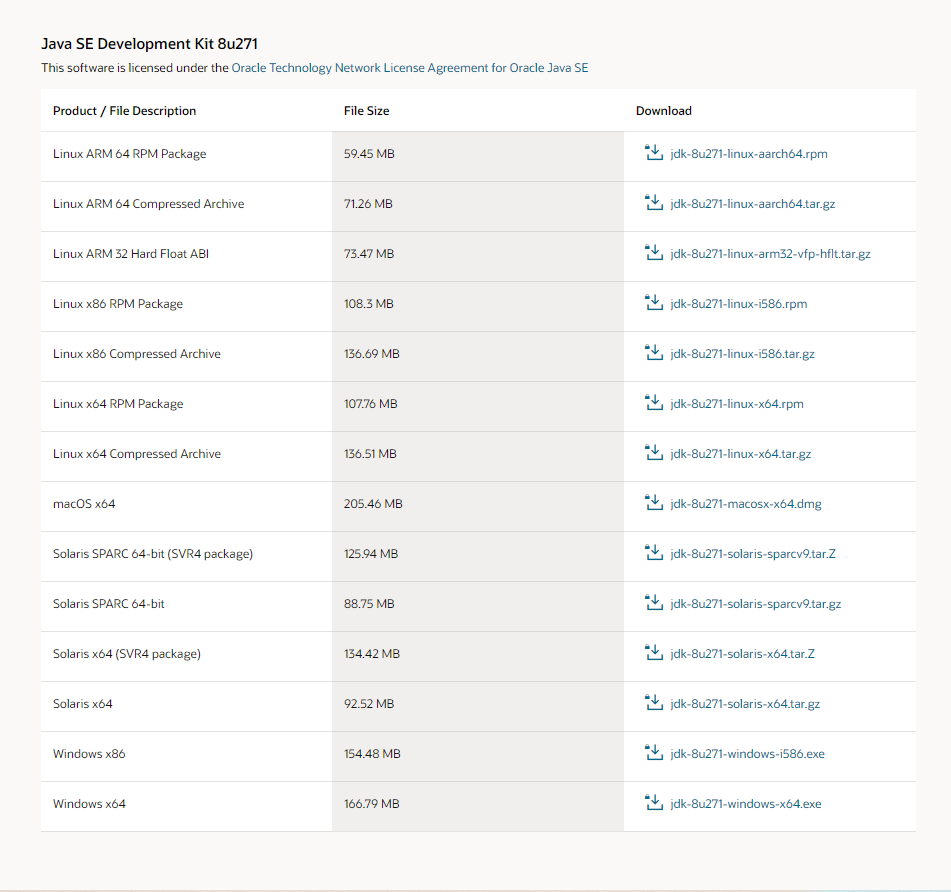Click the 71.26 MB file size cell
The width and height of the screenshot is (951, 892).
(478, 207)
